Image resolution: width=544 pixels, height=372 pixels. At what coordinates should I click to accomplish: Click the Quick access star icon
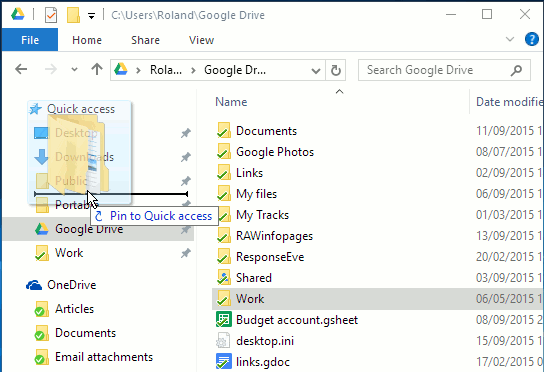coord(35,109)
